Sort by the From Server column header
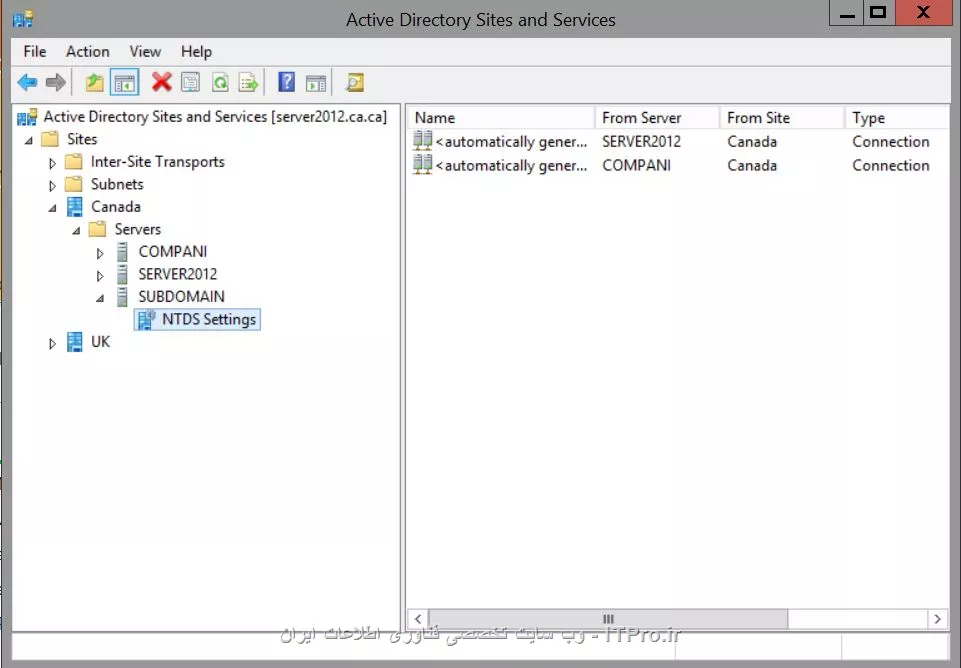 (657, 118)
